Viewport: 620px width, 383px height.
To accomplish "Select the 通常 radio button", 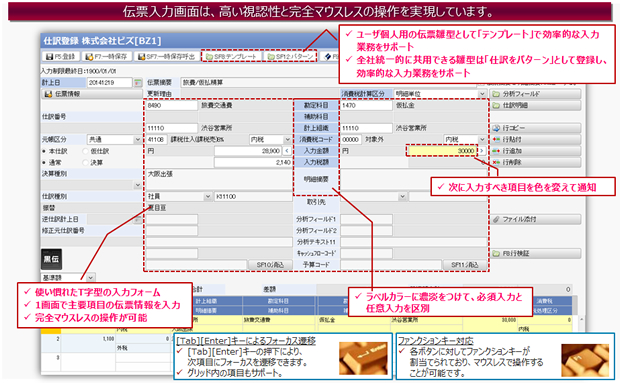I will coord(44,162).
